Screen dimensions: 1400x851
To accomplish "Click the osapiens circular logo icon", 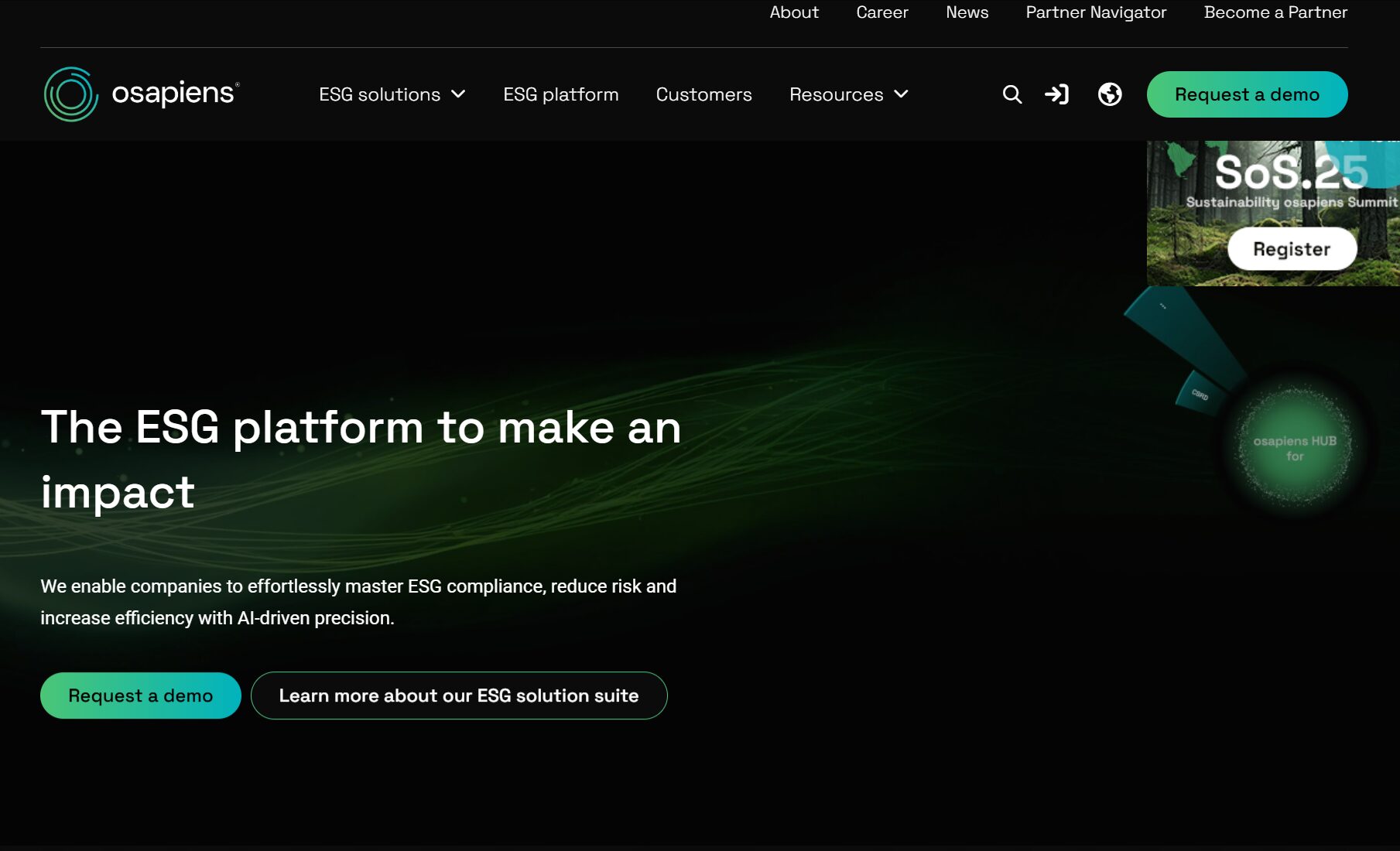I will 71,94.
